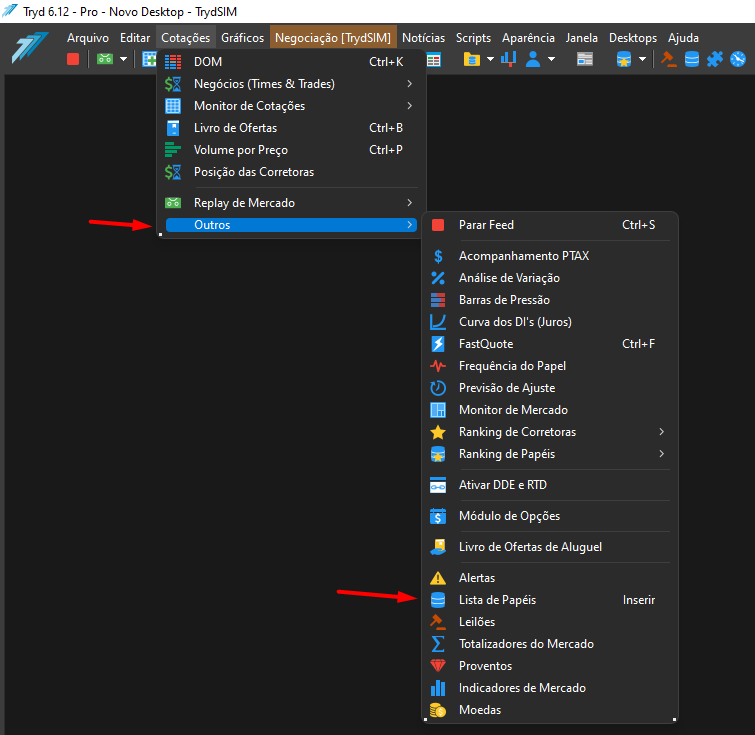This screenshot has width=755, height=735.
Task: Click the red stop feed toolbar icon
Action: click(73, 59)
